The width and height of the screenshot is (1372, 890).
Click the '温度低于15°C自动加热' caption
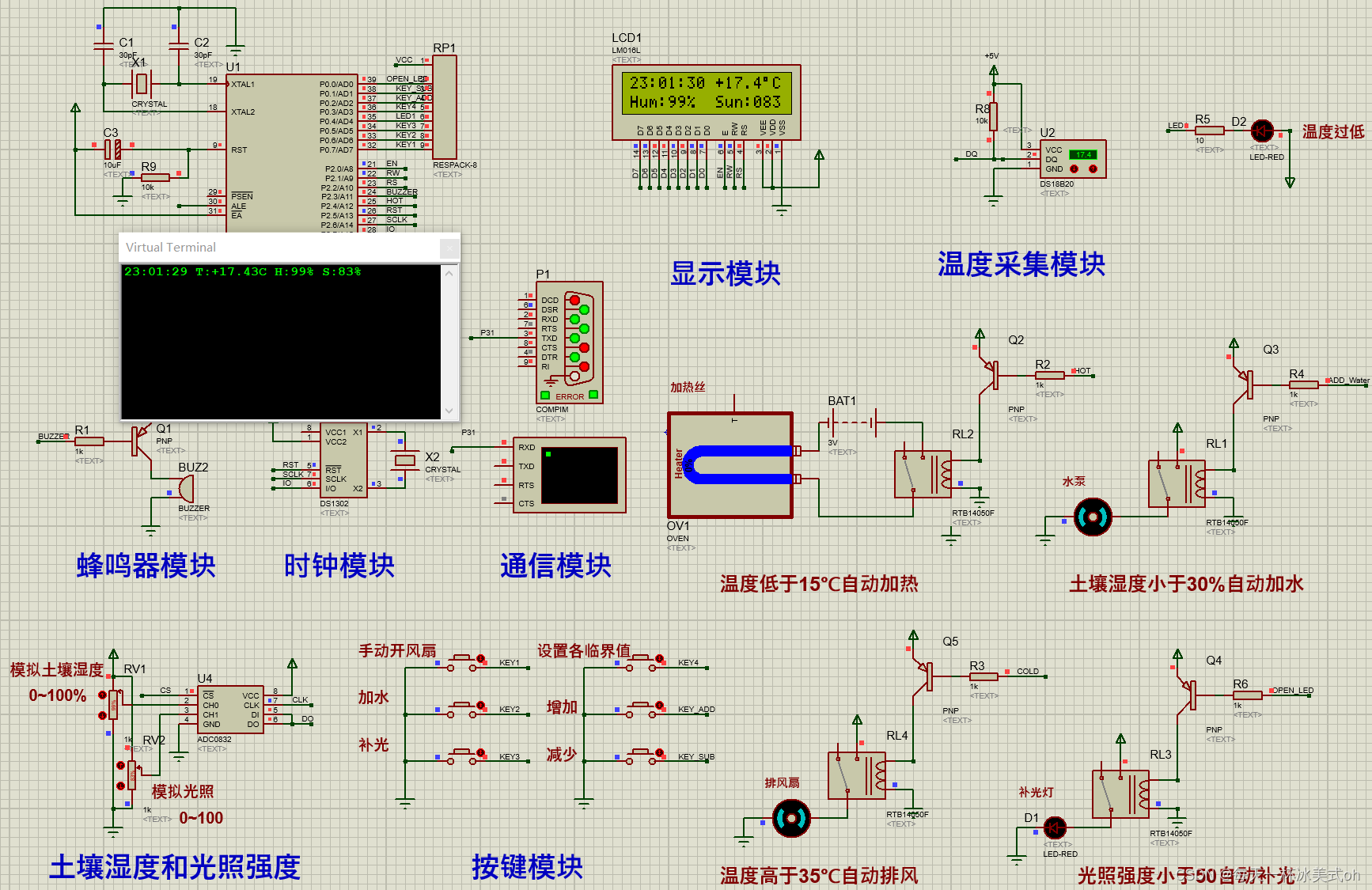[x=819, y=584]
